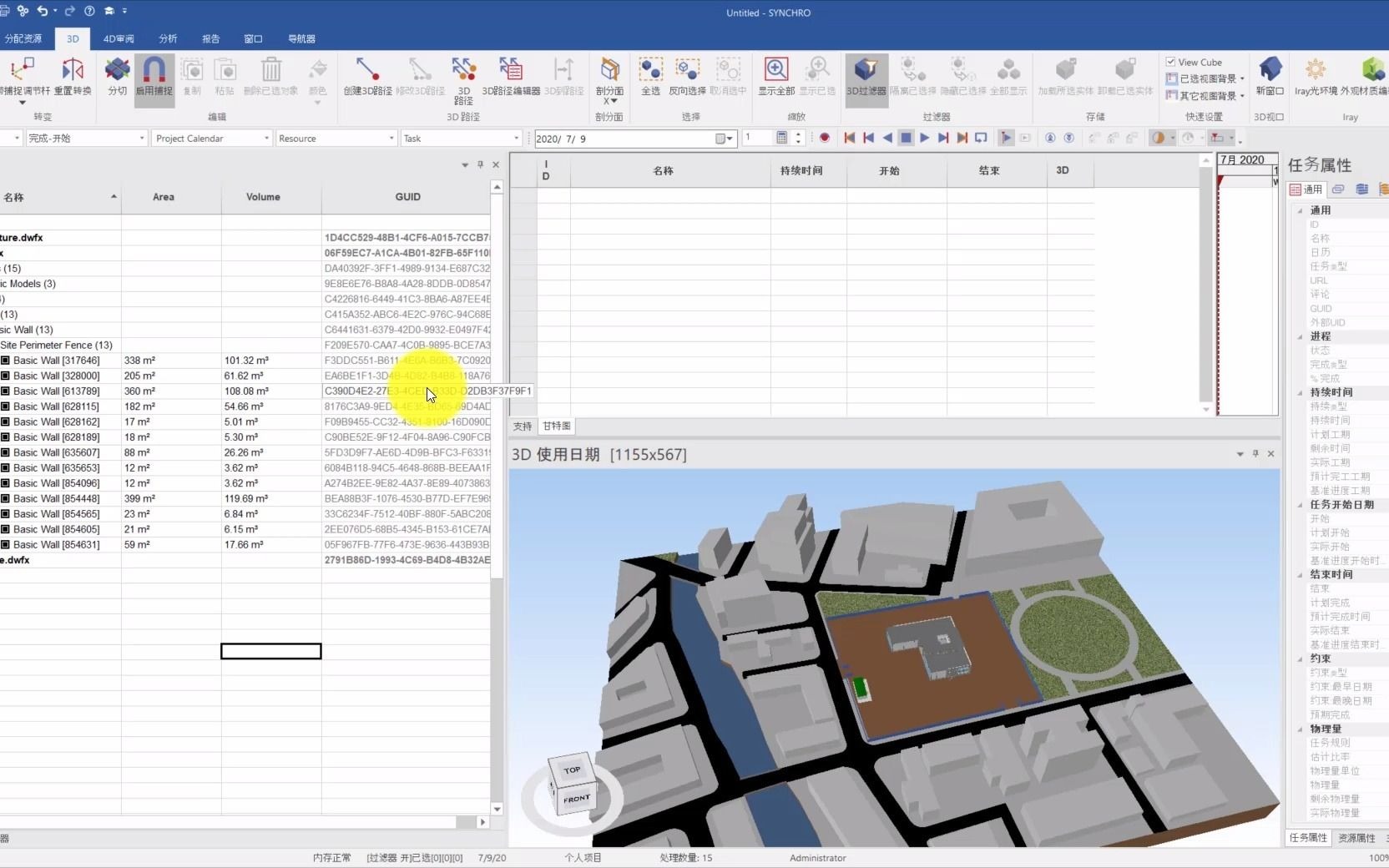This screenshot has width=1389, height=868.
Task: Open the 资源属性 resource properties tab
Action: (x=1356, y=838)
